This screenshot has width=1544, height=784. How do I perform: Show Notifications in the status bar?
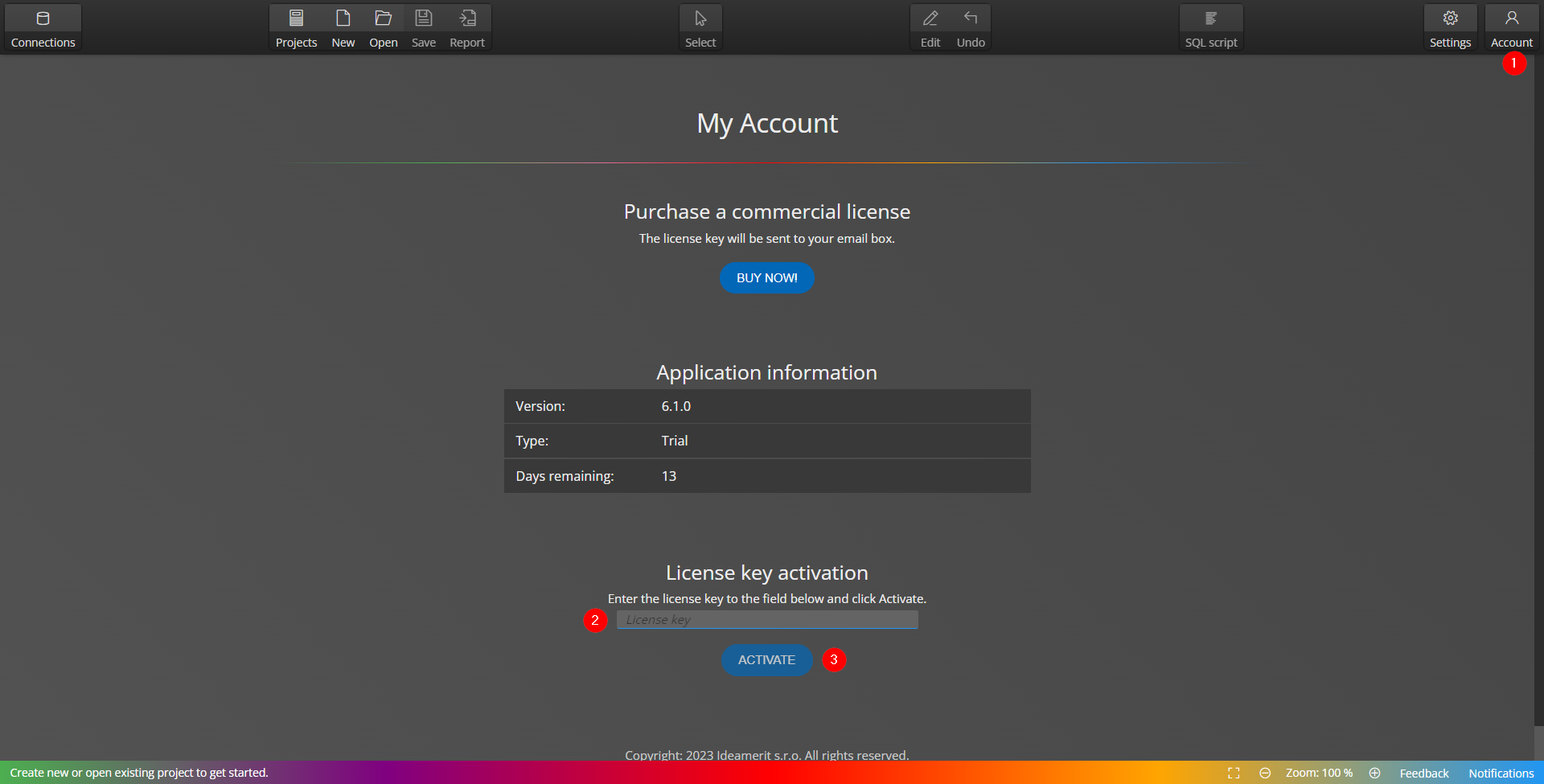[1502, 772]
